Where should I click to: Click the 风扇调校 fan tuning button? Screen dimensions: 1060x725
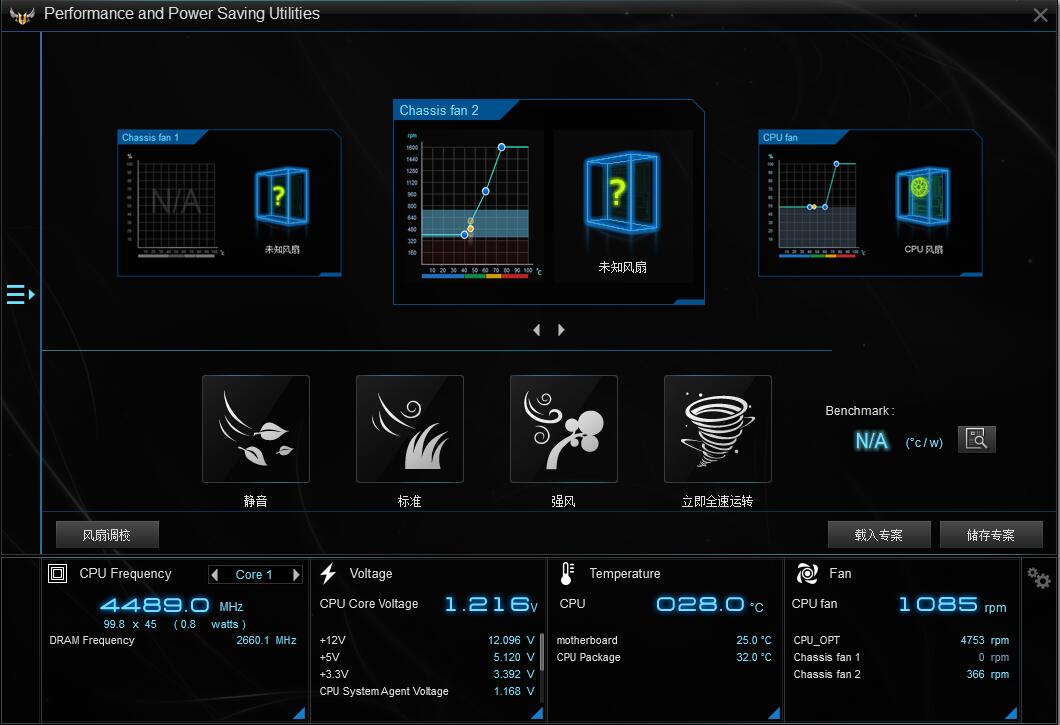(107, 535)
